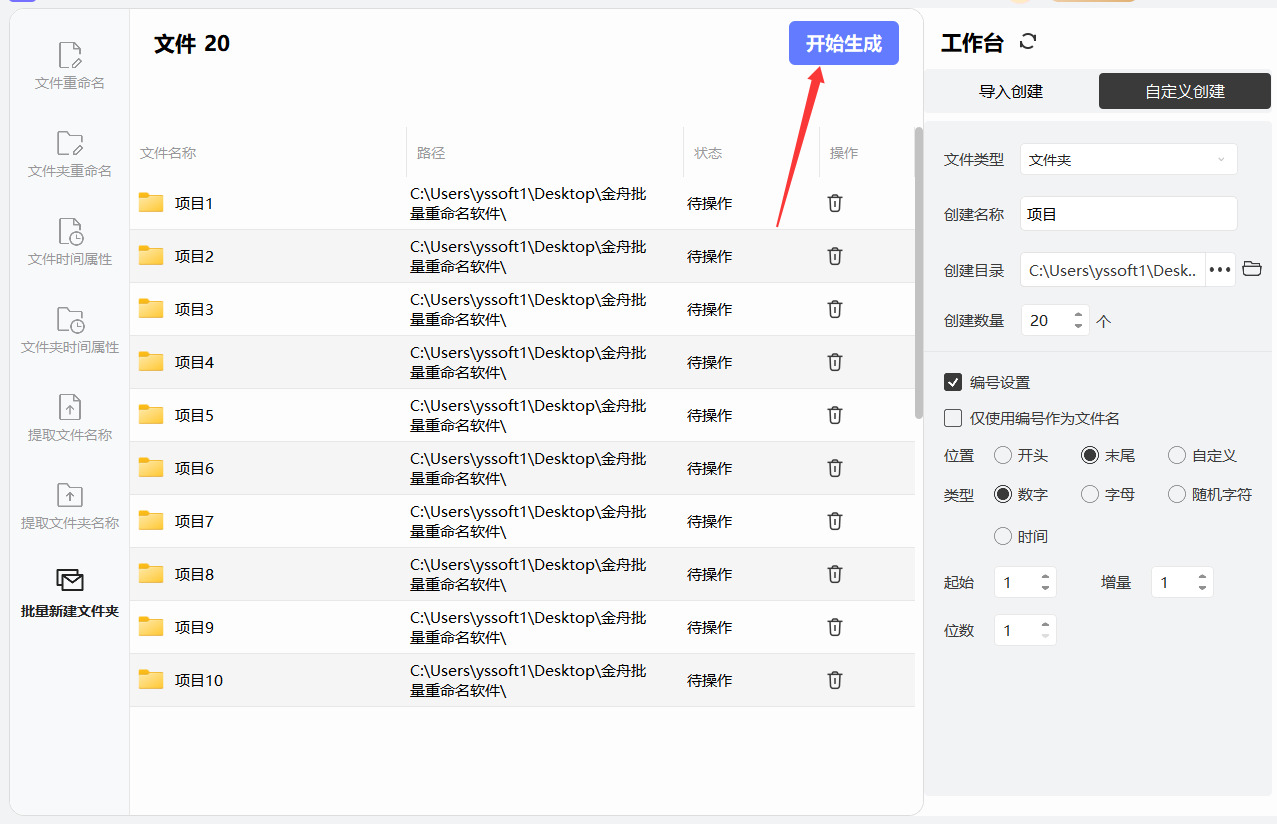
Task: Click the 起始 value spinner arrows
Action: click(1046, 582)
